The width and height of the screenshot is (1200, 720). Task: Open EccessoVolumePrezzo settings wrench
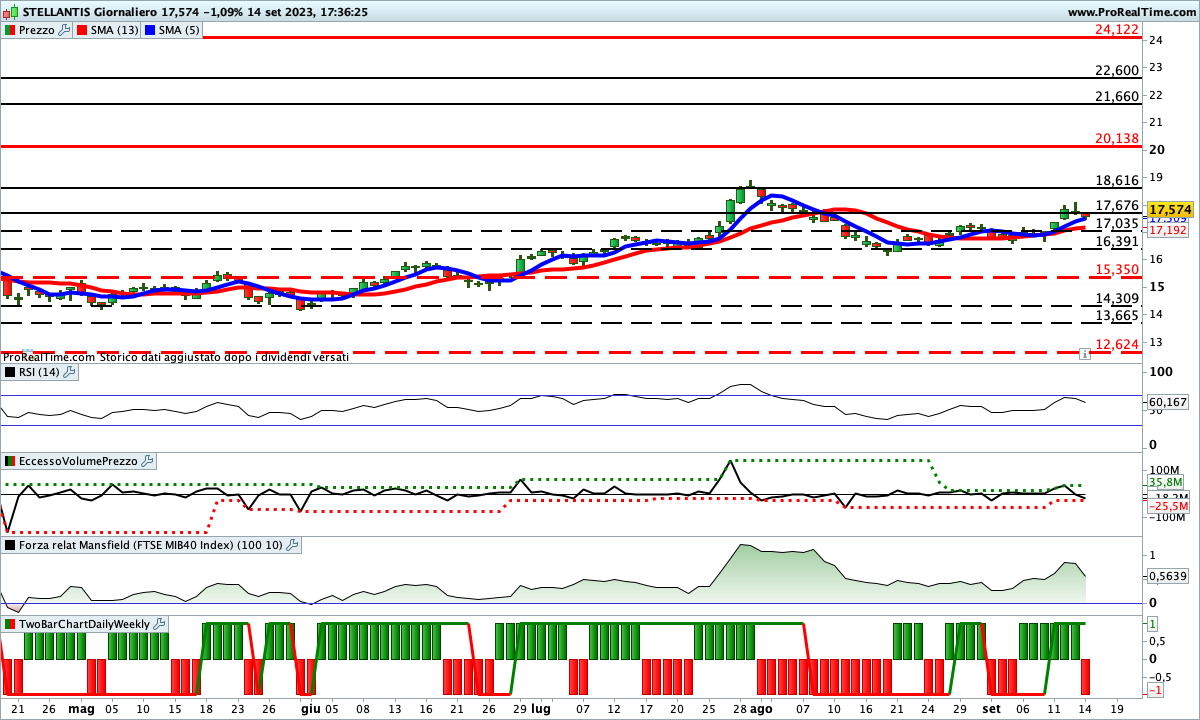tap(147, 461)
